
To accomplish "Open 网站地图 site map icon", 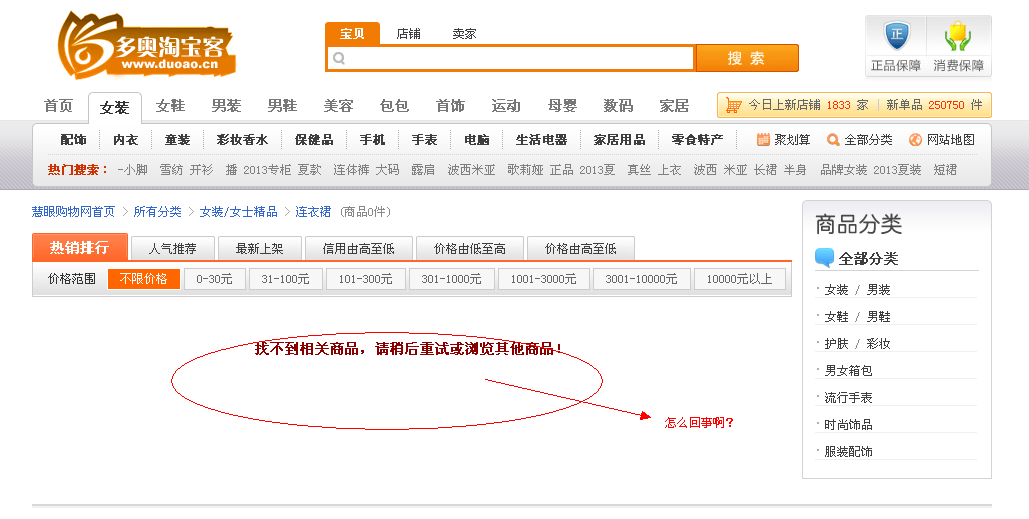I will (x=914, y=140).
